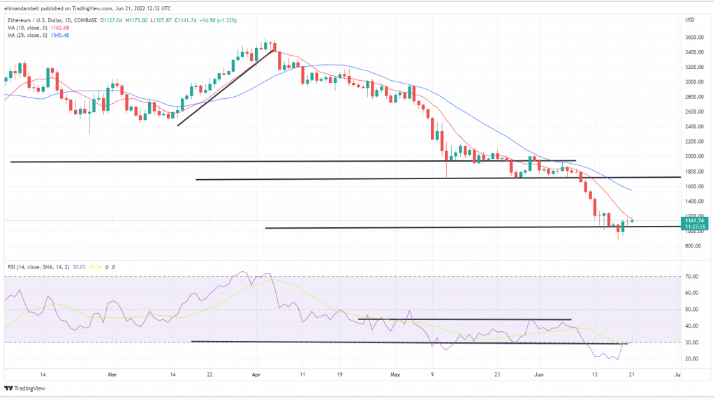714x399 pixels.
Task: Click the RSI 30.00 level label
Action: point(693,343)
